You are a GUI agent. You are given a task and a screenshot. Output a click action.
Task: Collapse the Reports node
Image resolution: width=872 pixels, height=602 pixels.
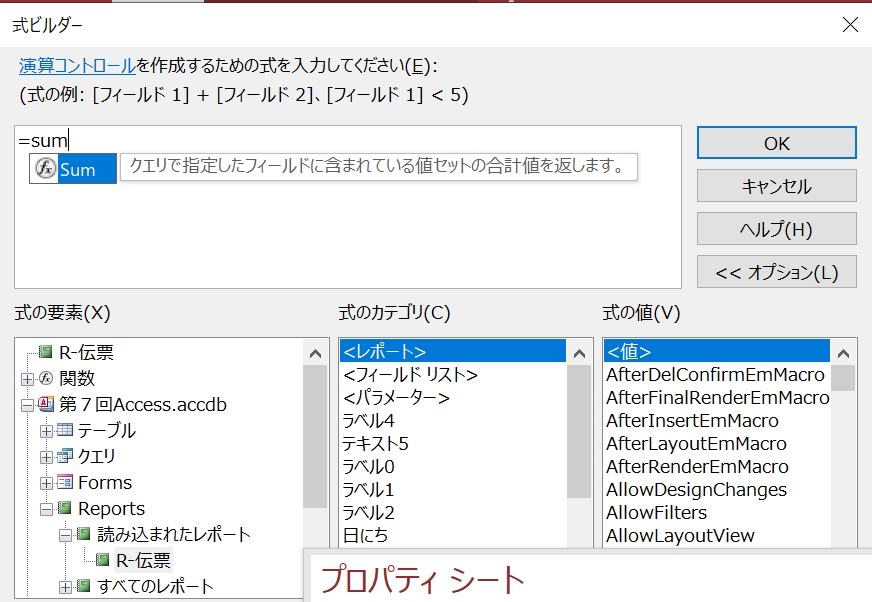pos(46,509)
